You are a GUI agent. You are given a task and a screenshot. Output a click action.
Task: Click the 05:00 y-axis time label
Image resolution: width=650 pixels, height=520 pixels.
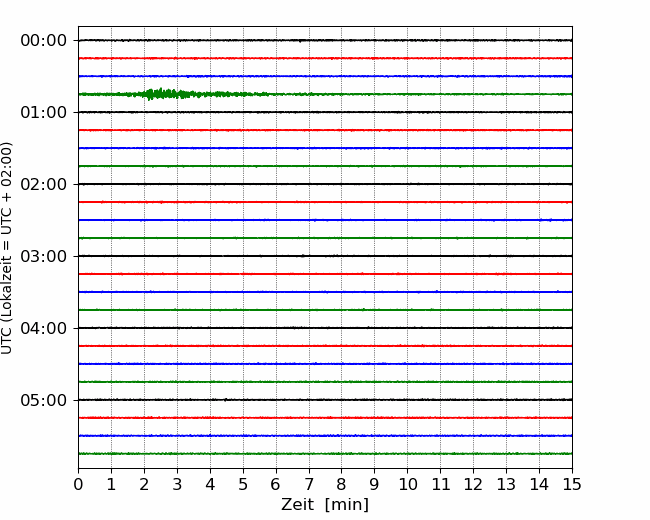click(x=44, y=400)
